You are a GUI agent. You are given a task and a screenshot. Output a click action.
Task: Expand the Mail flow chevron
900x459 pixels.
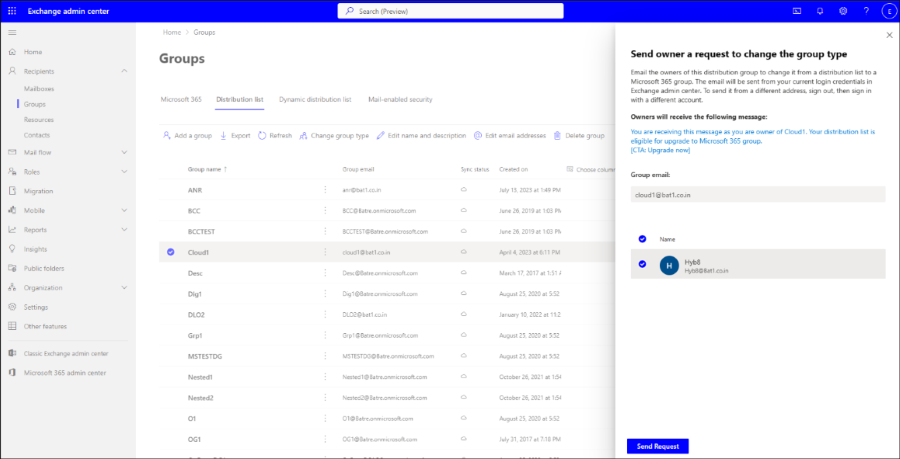click(x=125, y=153)
